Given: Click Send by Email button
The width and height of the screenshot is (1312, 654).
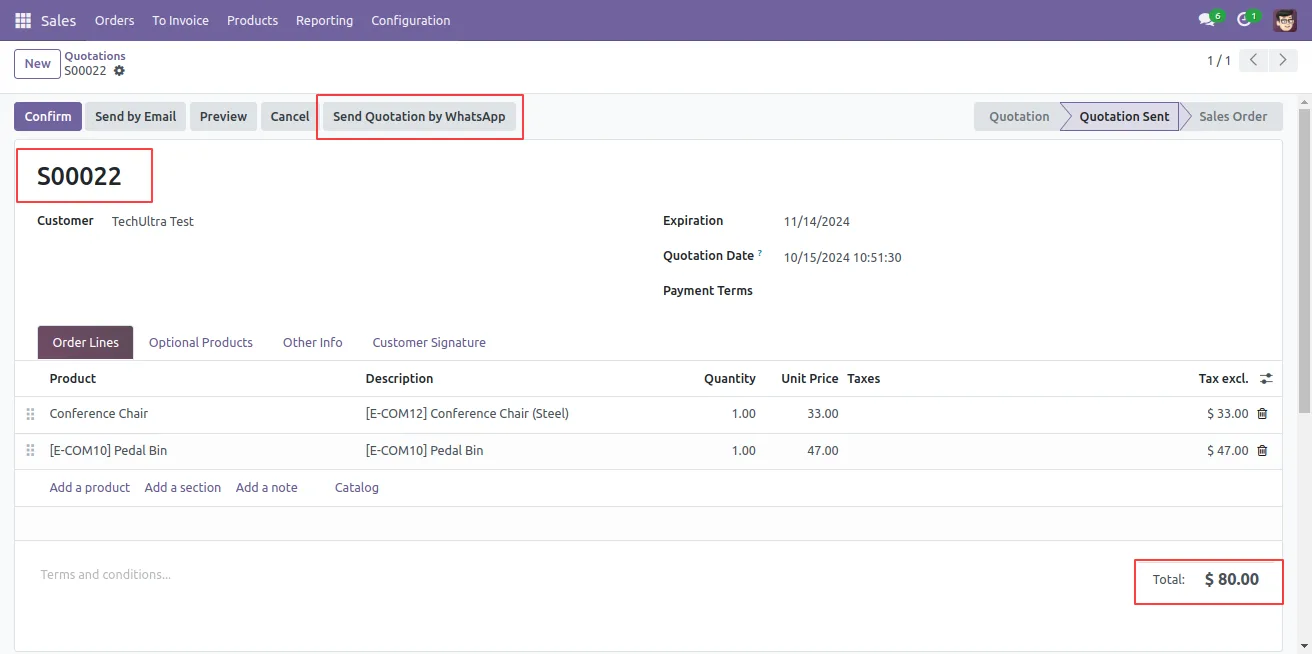Looking at the screenshot, I should [x=135, y=116].
